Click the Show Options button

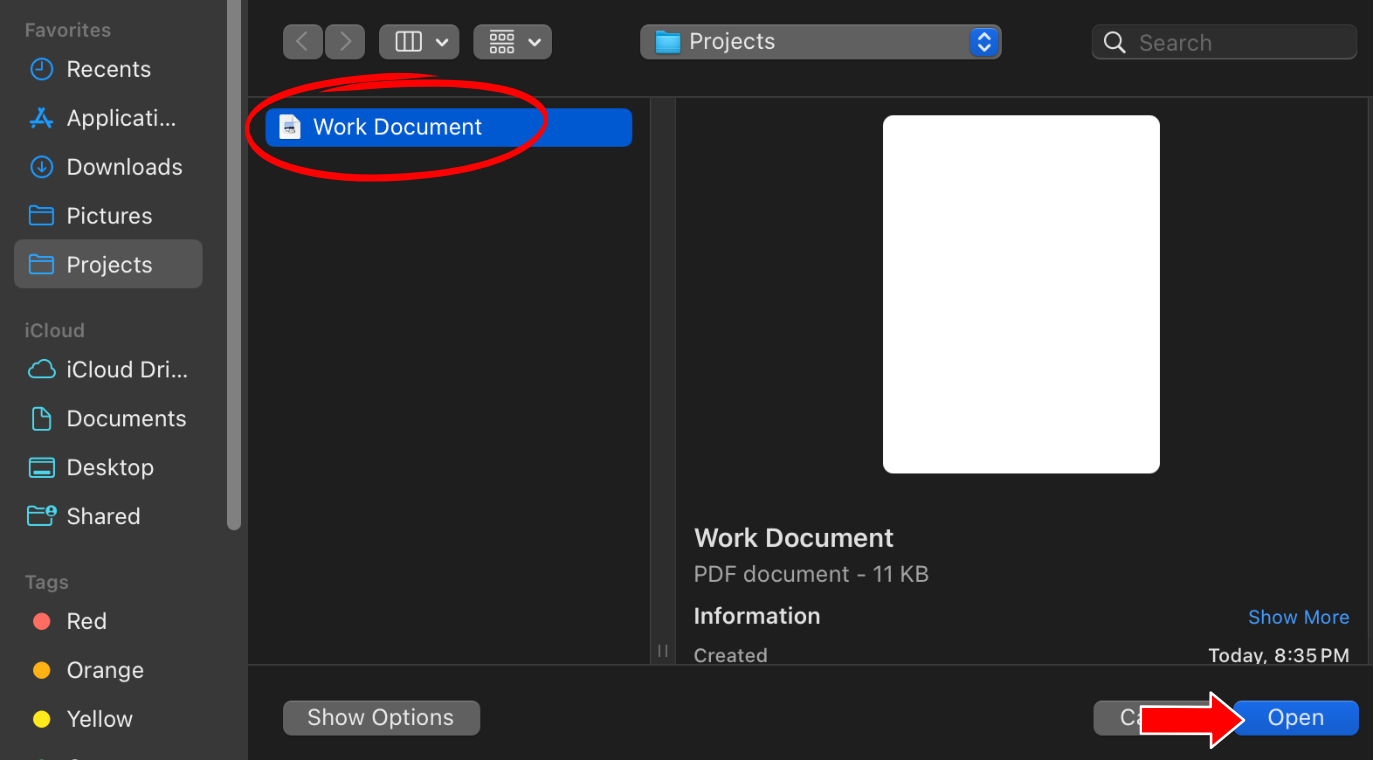(381, 718)
